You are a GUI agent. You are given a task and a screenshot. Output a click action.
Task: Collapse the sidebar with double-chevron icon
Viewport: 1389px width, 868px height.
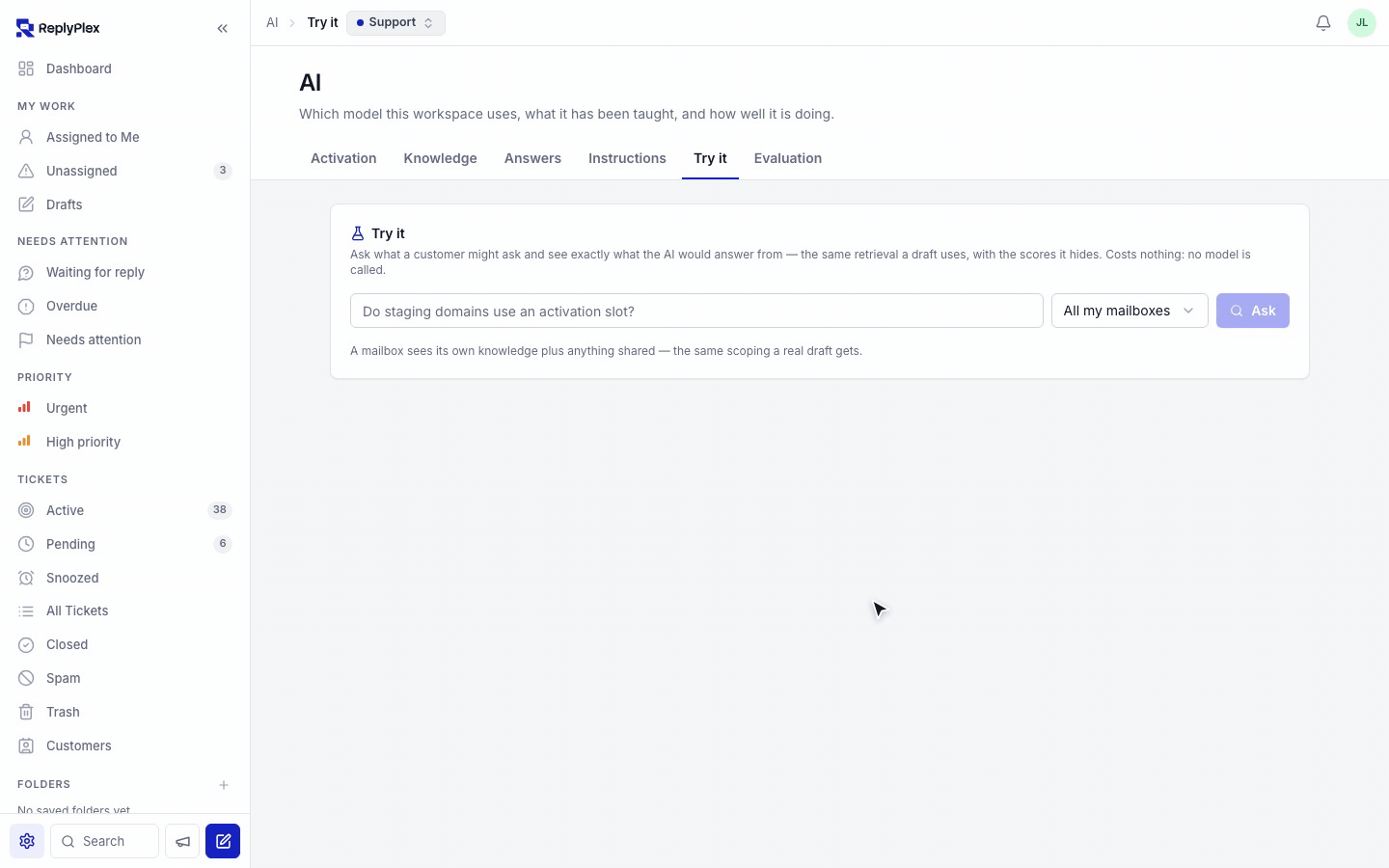coord(223,29)
